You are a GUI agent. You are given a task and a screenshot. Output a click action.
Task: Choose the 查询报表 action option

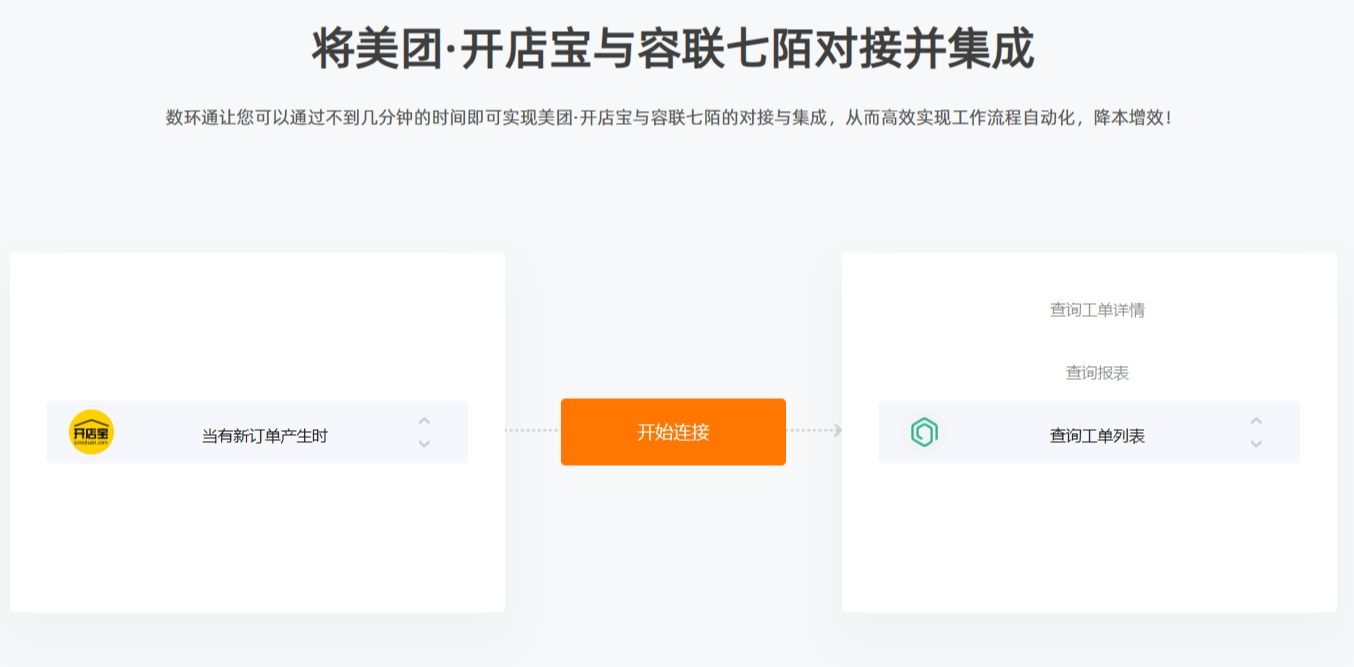tap(1097, 373)
